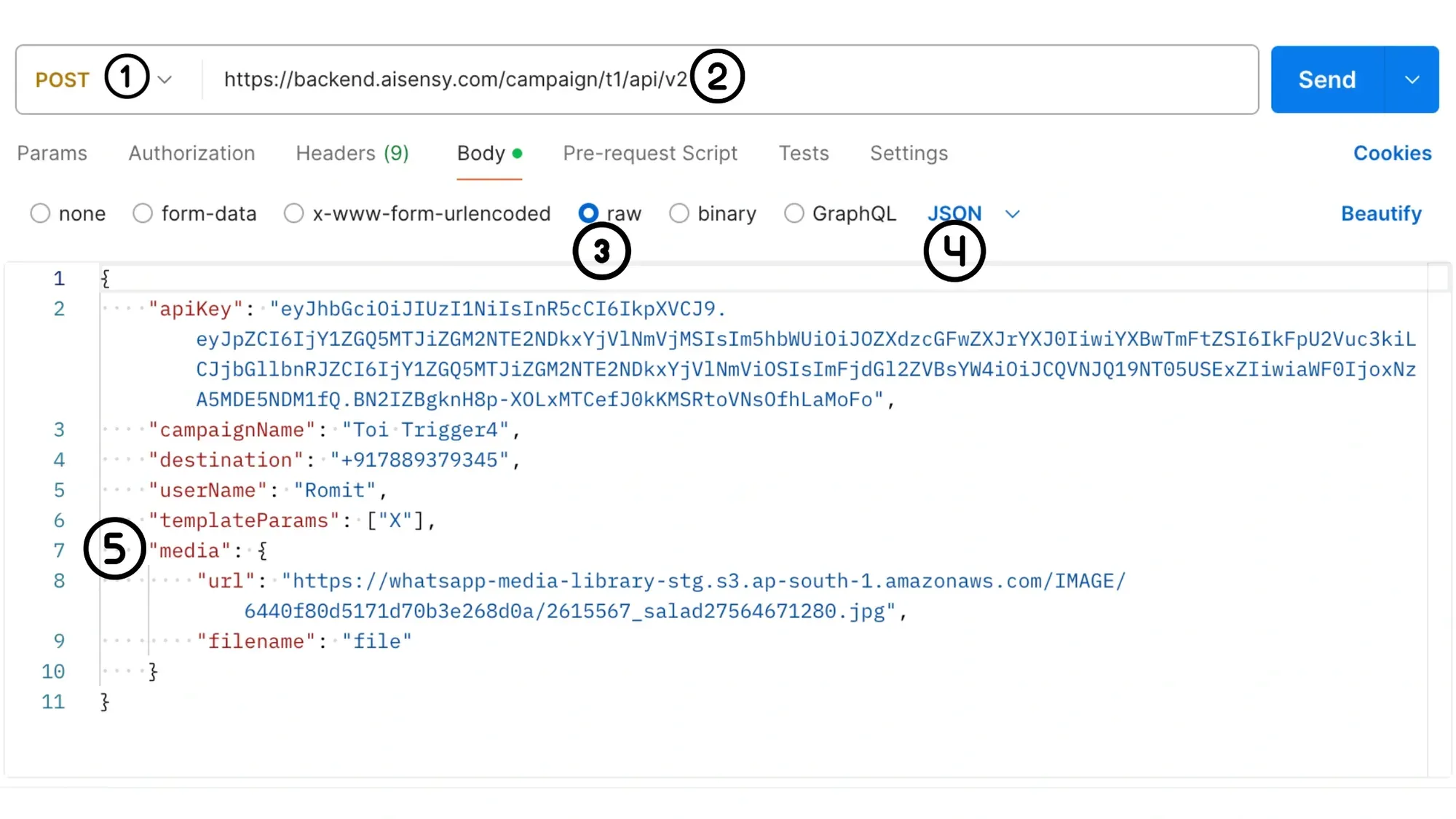Open the JSON content type dropdown
1456x819 pixels.
click(x=1012, y=213)
